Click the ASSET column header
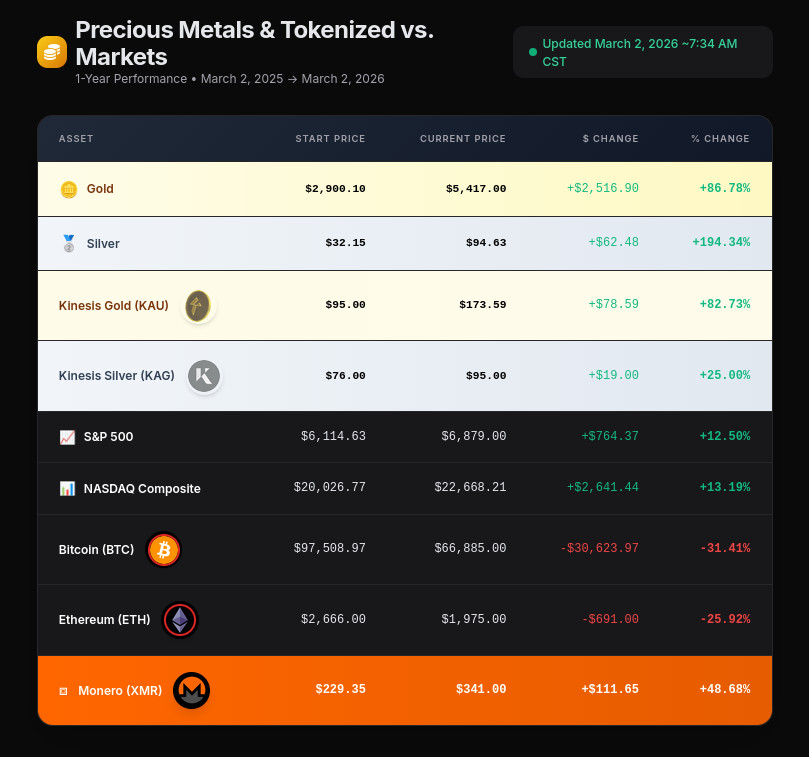 (x=76, y=139)
